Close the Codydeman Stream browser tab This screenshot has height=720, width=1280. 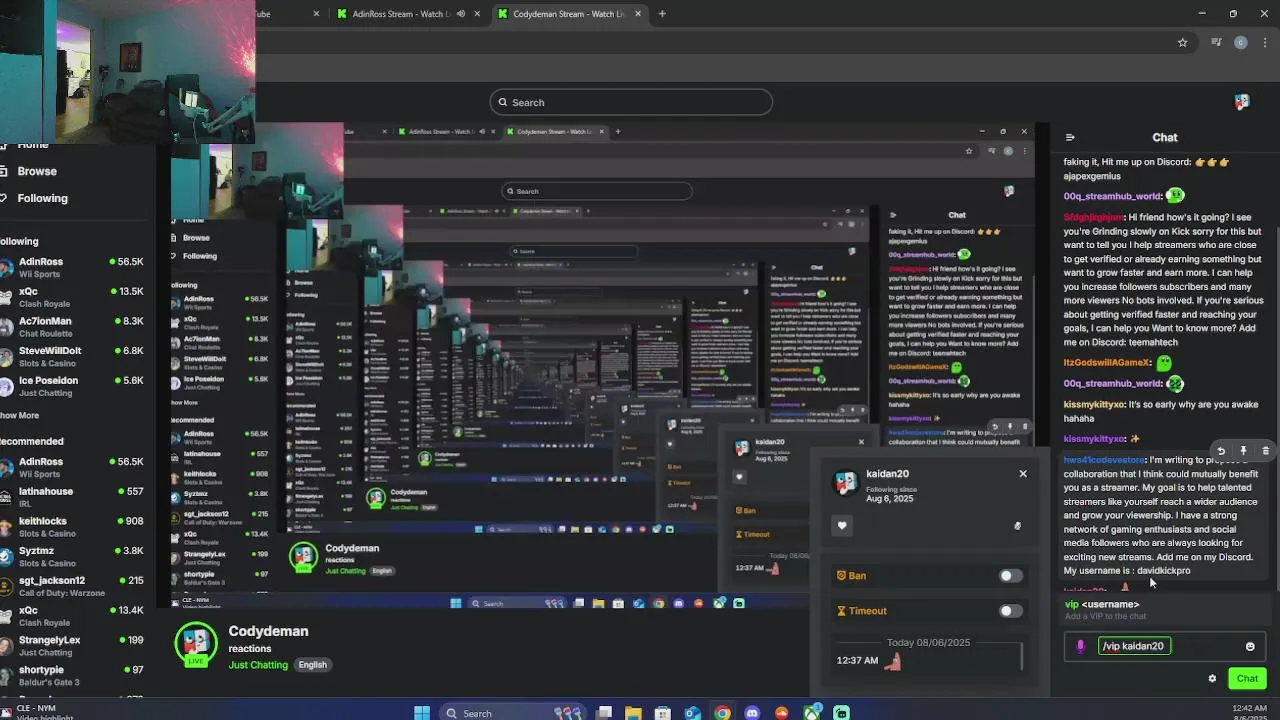(x=637, y=14)
